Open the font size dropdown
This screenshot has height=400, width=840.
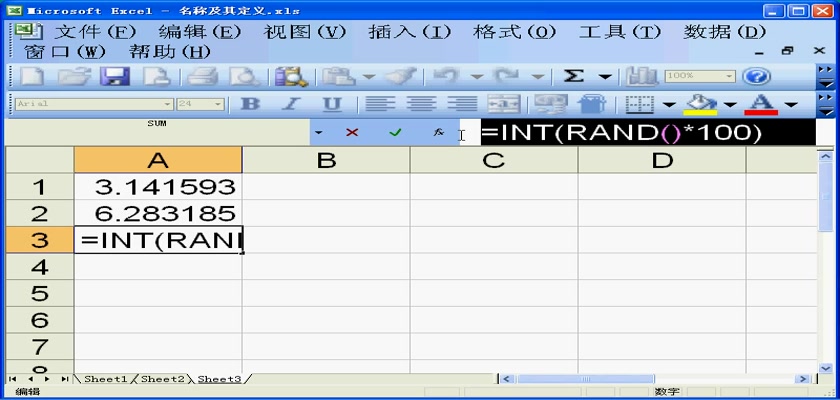click(x=216, y=104)
